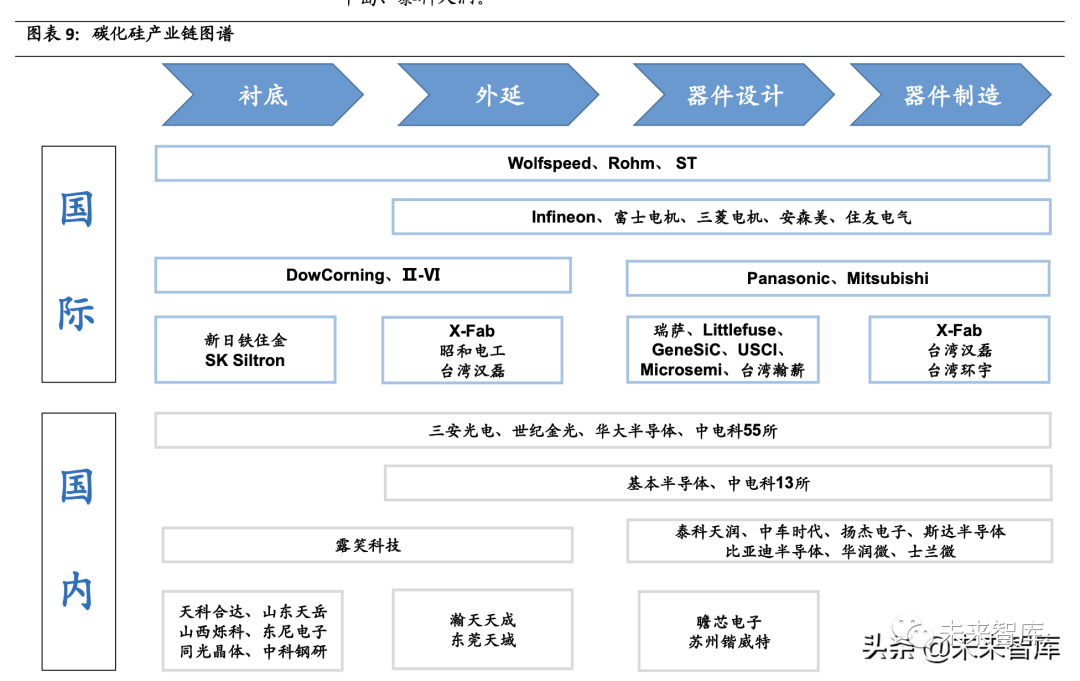The width and height of the screenshot is (1080, 681).
Task: Toggle the Panasonic、Mitsubishi box
Action: point(836,278)
